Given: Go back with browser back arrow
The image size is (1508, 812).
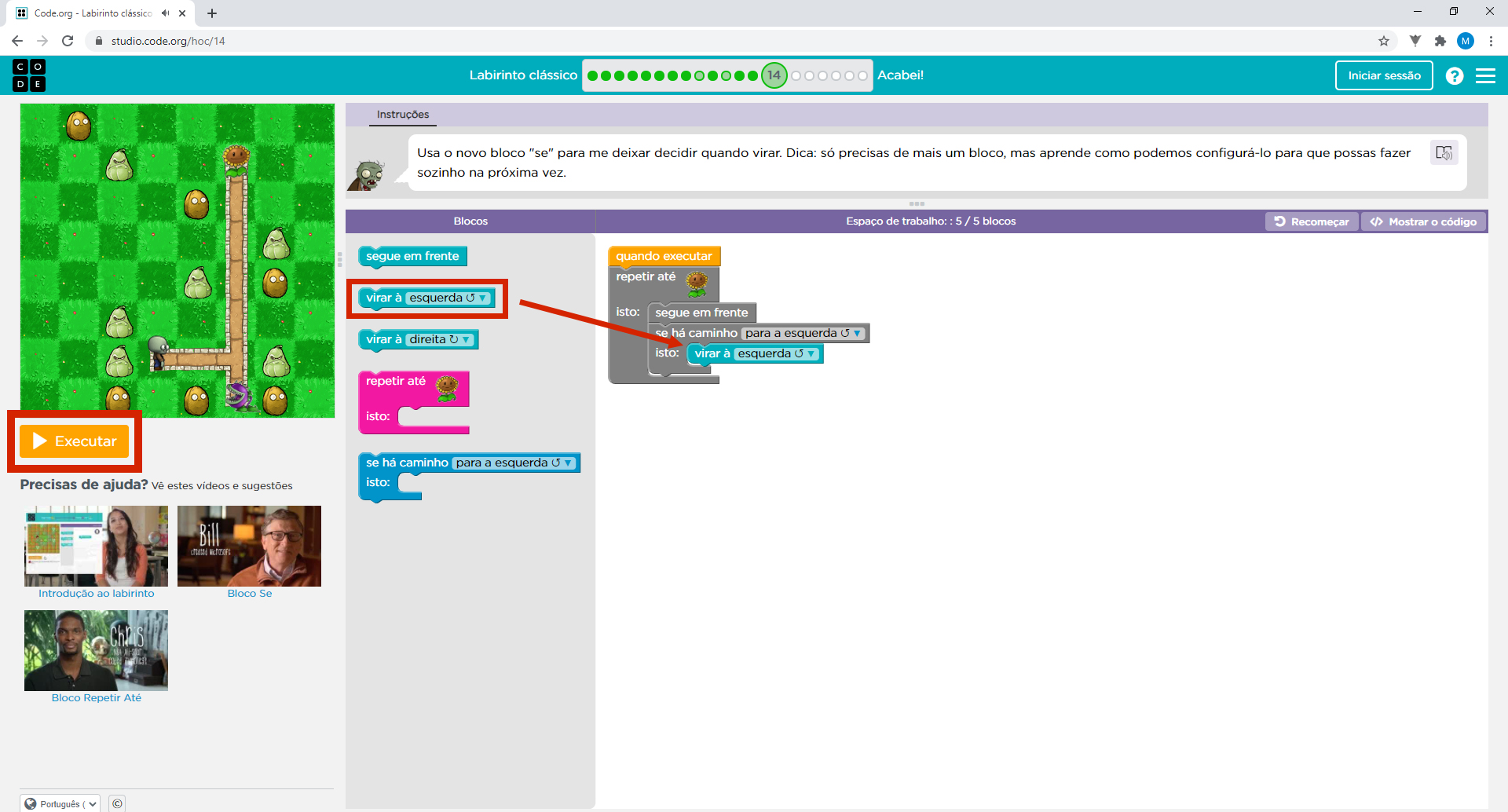Looking at the screenshot, I should [x=17, y=41].
